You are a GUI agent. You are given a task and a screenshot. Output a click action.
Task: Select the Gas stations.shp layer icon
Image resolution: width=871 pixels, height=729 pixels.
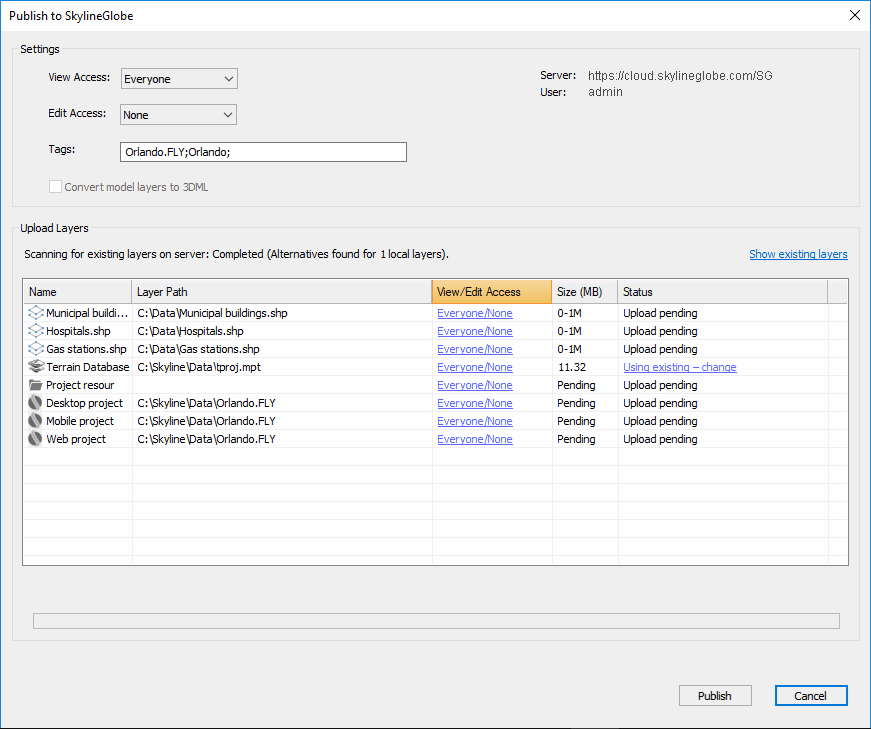pos(36,349)
